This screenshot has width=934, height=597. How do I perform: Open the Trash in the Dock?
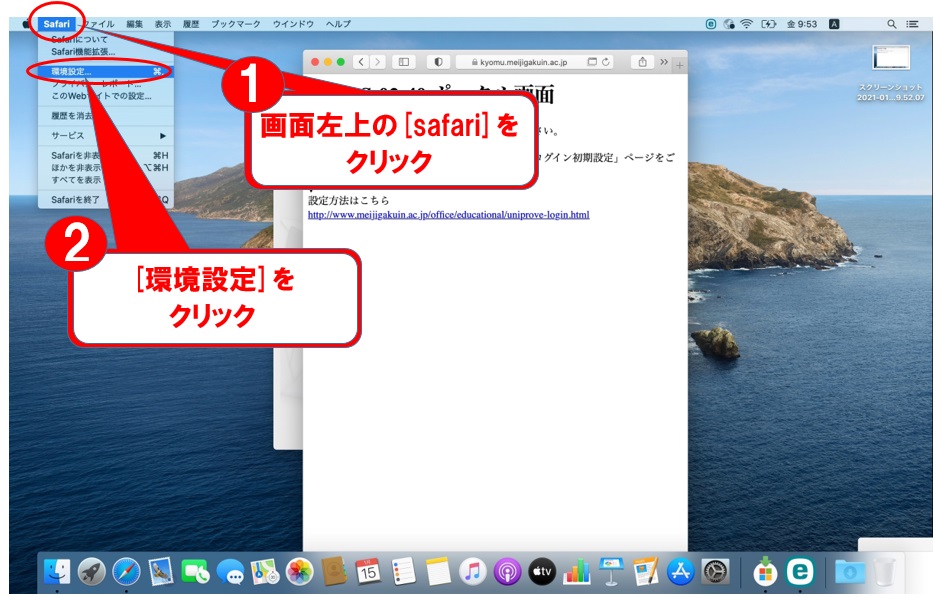885,571
